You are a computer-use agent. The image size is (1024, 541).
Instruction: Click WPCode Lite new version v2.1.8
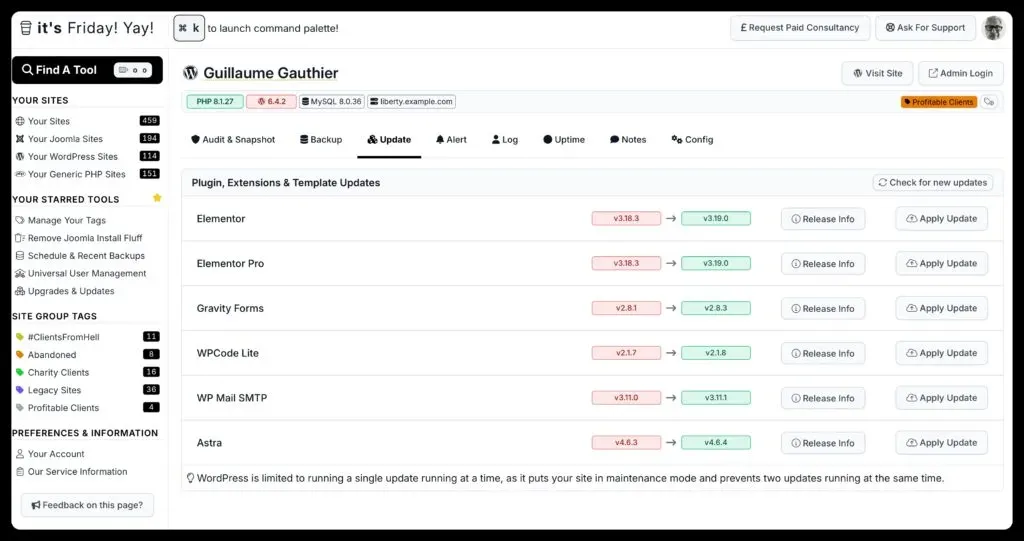716,353
